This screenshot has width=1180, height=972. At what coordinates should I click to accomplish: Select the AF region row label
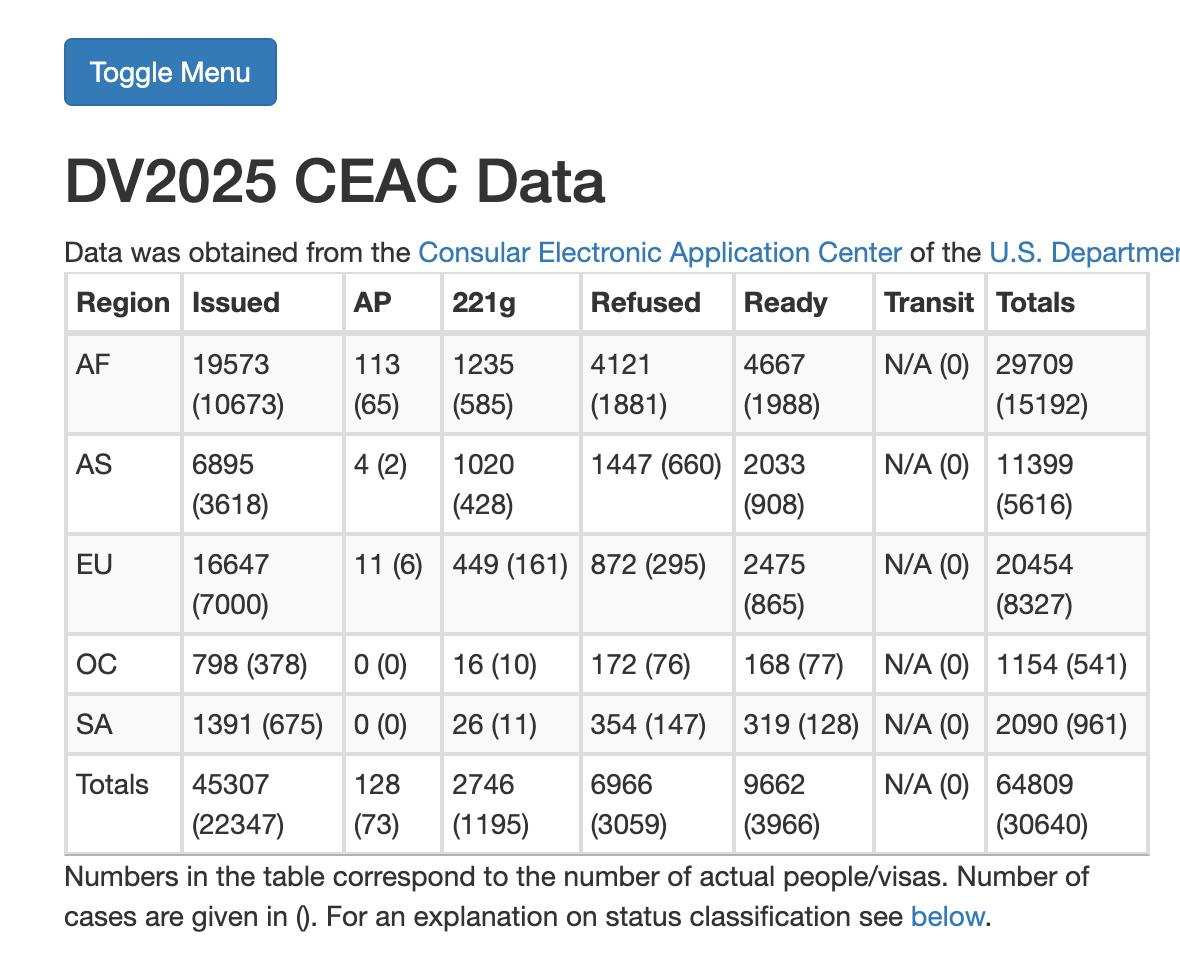93,365
